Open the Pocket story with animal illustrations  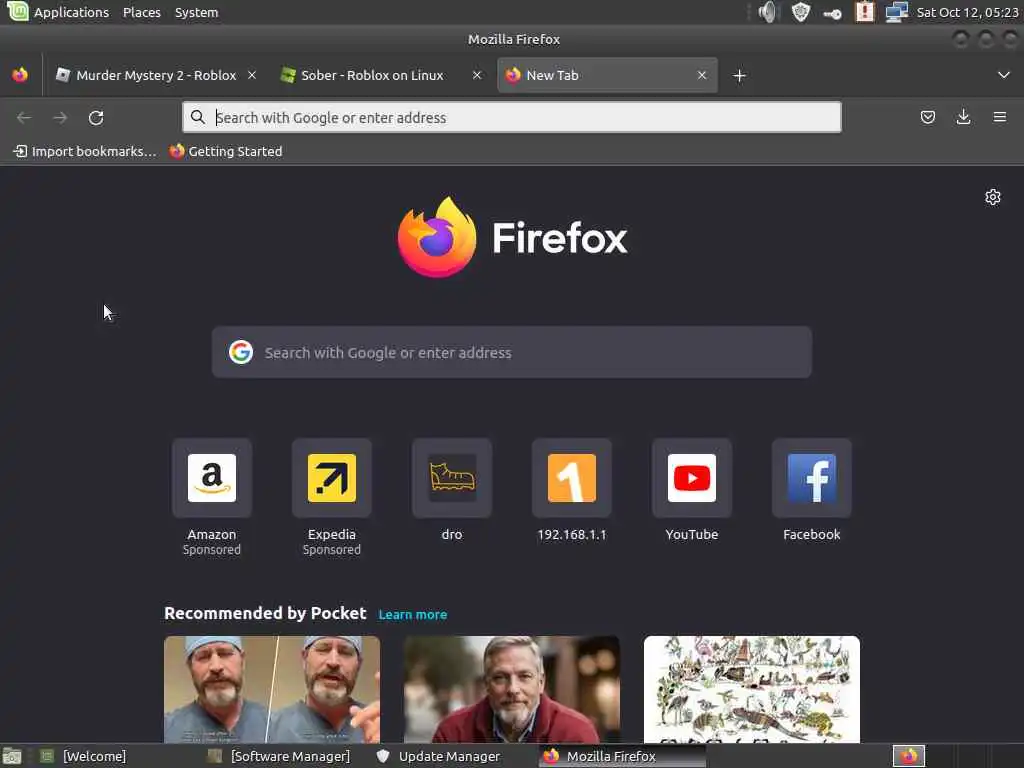click(752, 689)
